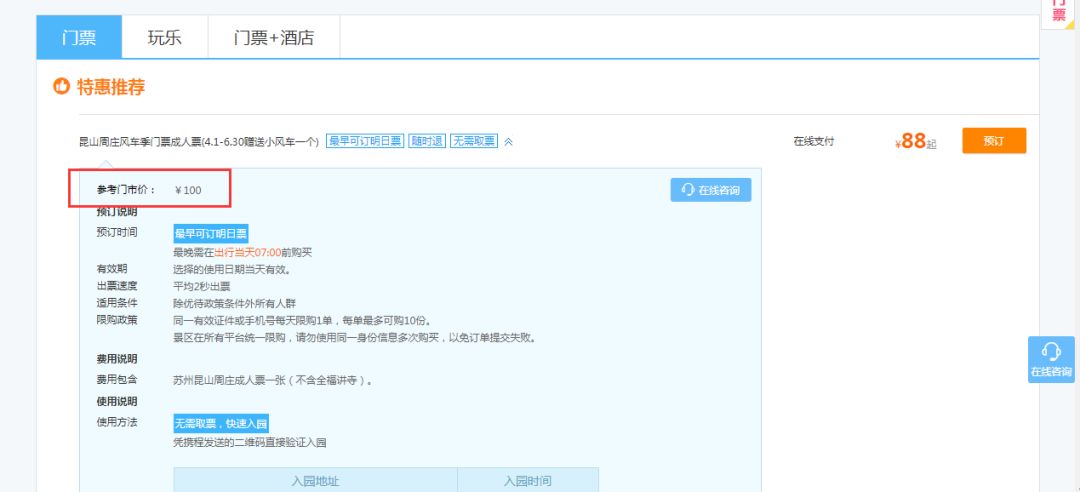Click the 入园时间 table header
Image resolution: width=1080 pixels, height=492 pixels.
[528, 480]
